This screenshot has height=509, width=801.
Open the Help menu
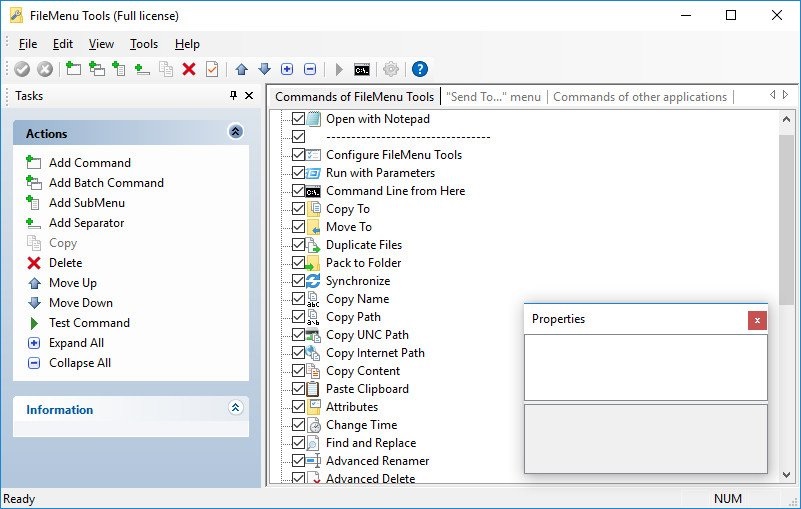click(x=187, y=44)
